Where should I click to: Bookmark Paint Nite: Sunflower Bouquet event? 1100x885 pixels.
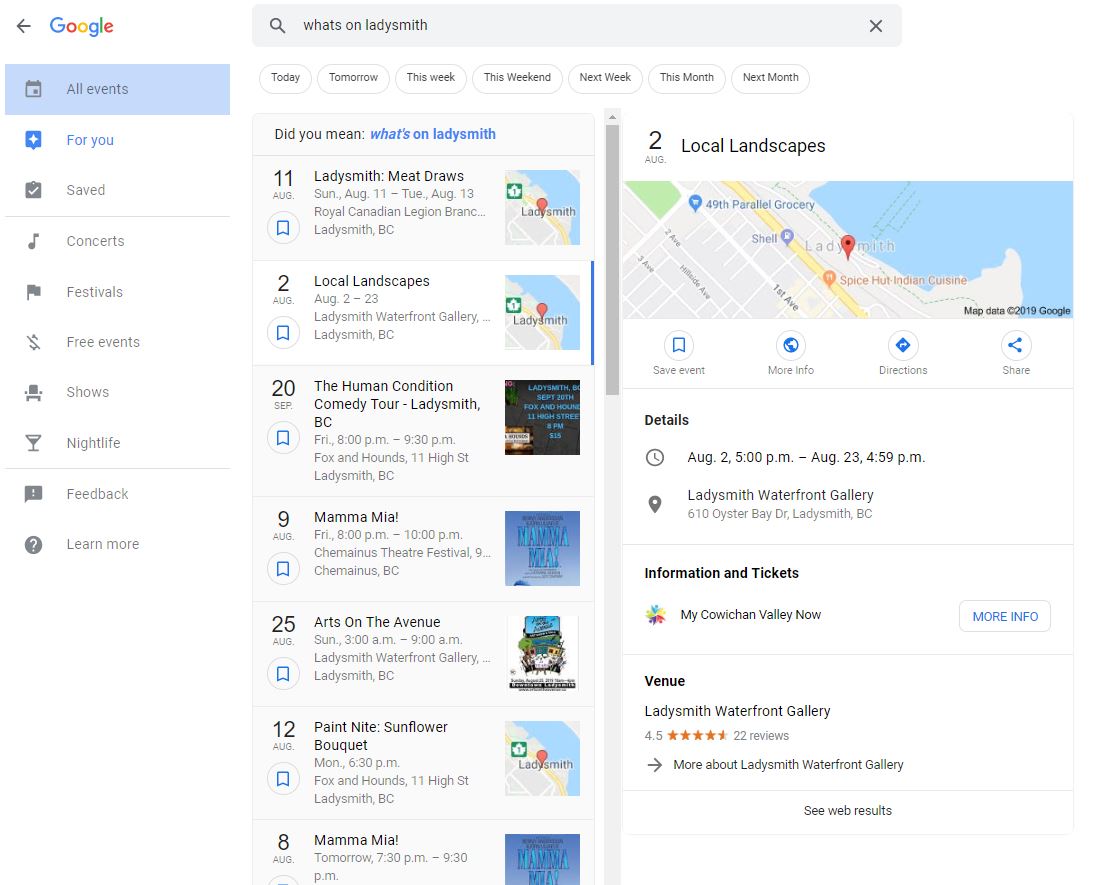tap(283, 779)
